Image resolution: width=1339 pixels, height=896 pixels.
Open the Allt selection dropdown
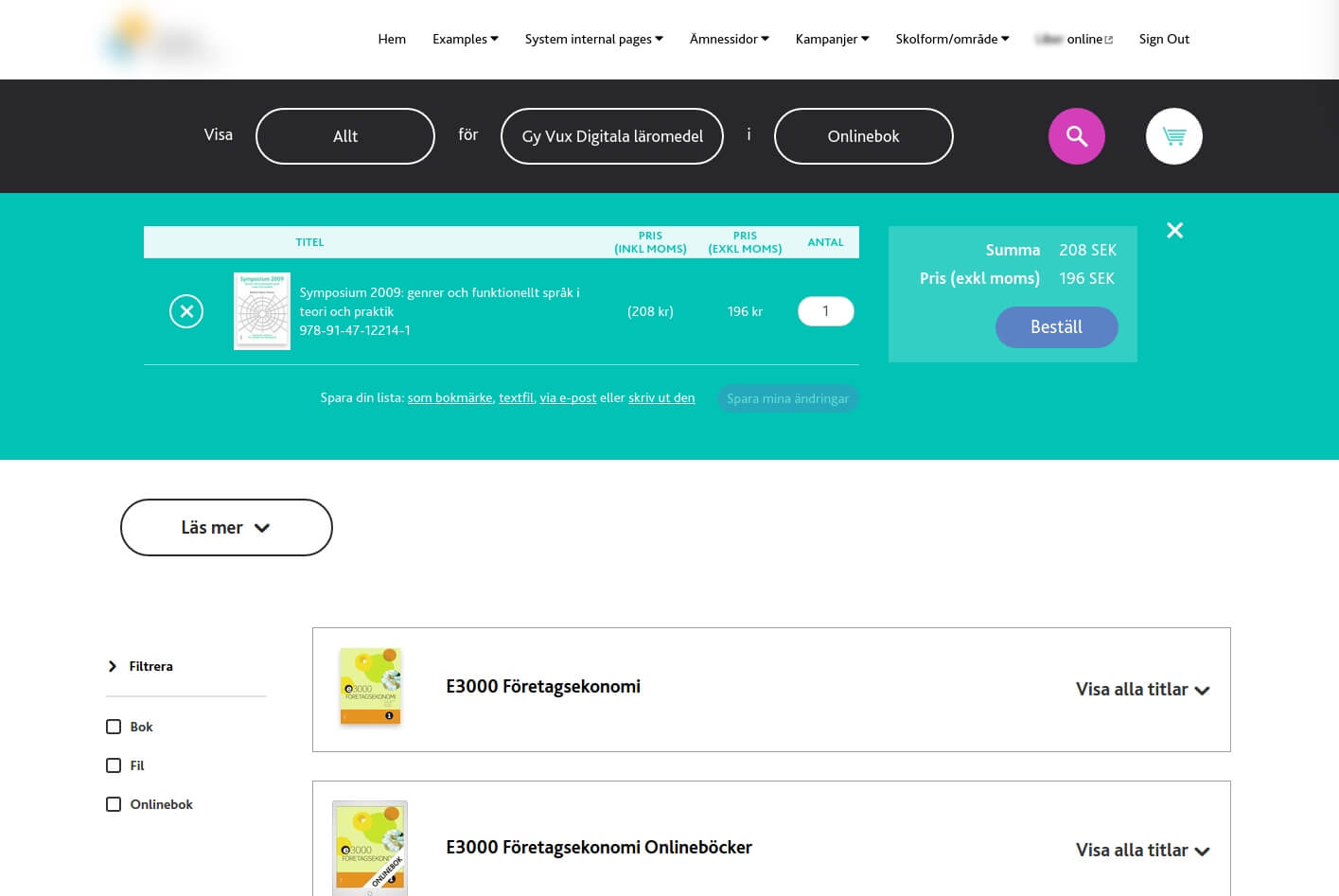pyautogui.click(x=345, y=136)
